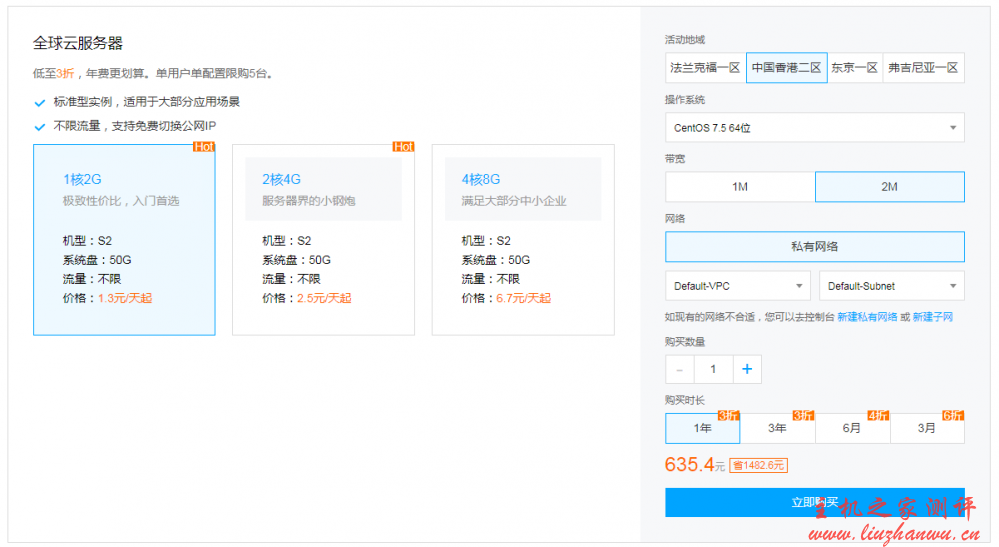The height and width of the screenshot is (547, 999).
Task: Select 6月 purchase duration
Action: (852, 428)
